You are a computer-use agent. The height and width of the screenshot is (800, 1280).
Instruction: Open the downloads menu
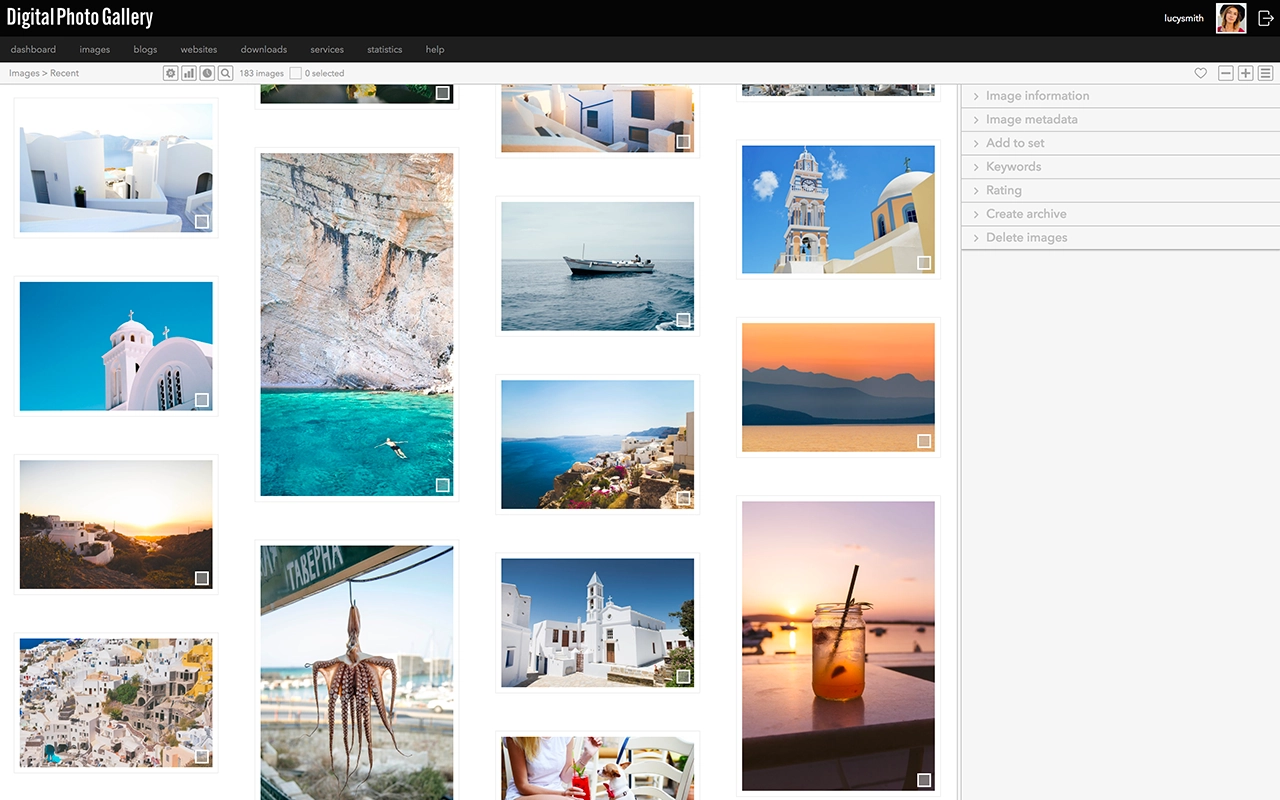coord(263,49)
